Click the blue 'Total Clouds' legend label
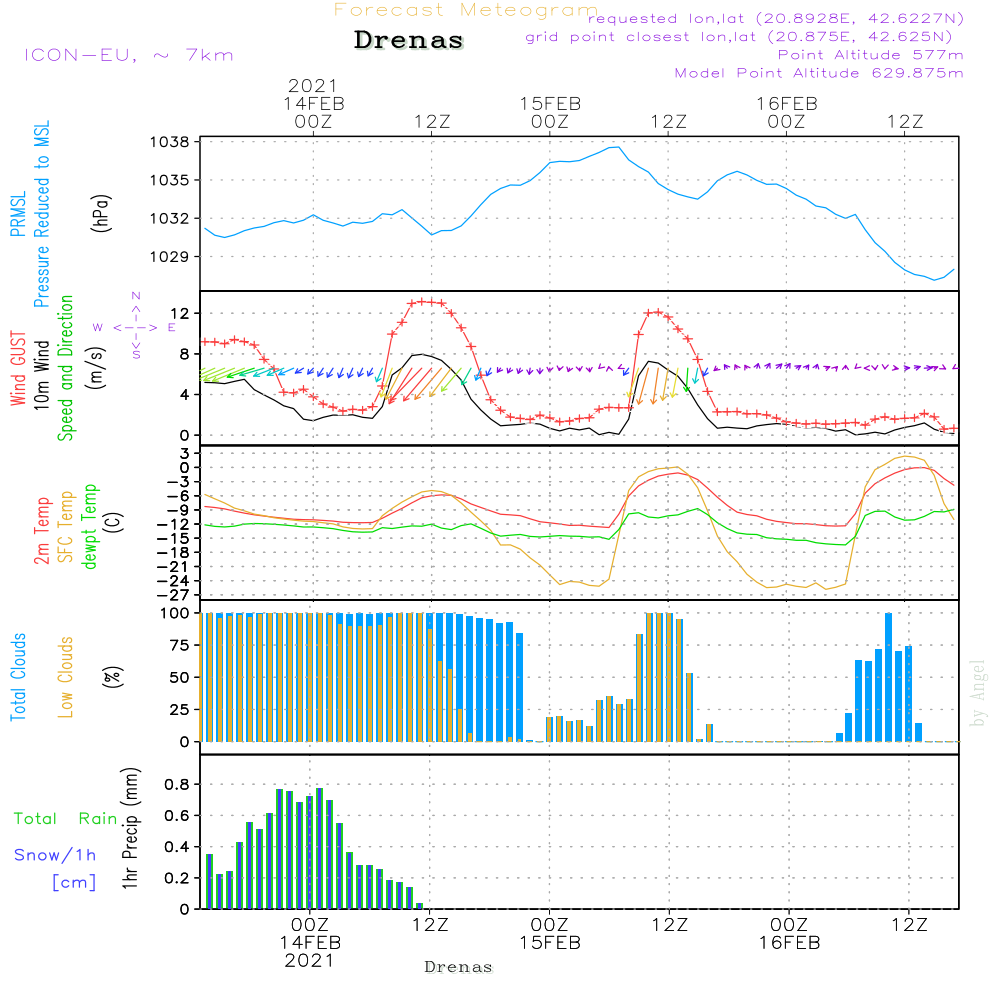Viewport: 1000px width, 1000px height. [18, 677]
